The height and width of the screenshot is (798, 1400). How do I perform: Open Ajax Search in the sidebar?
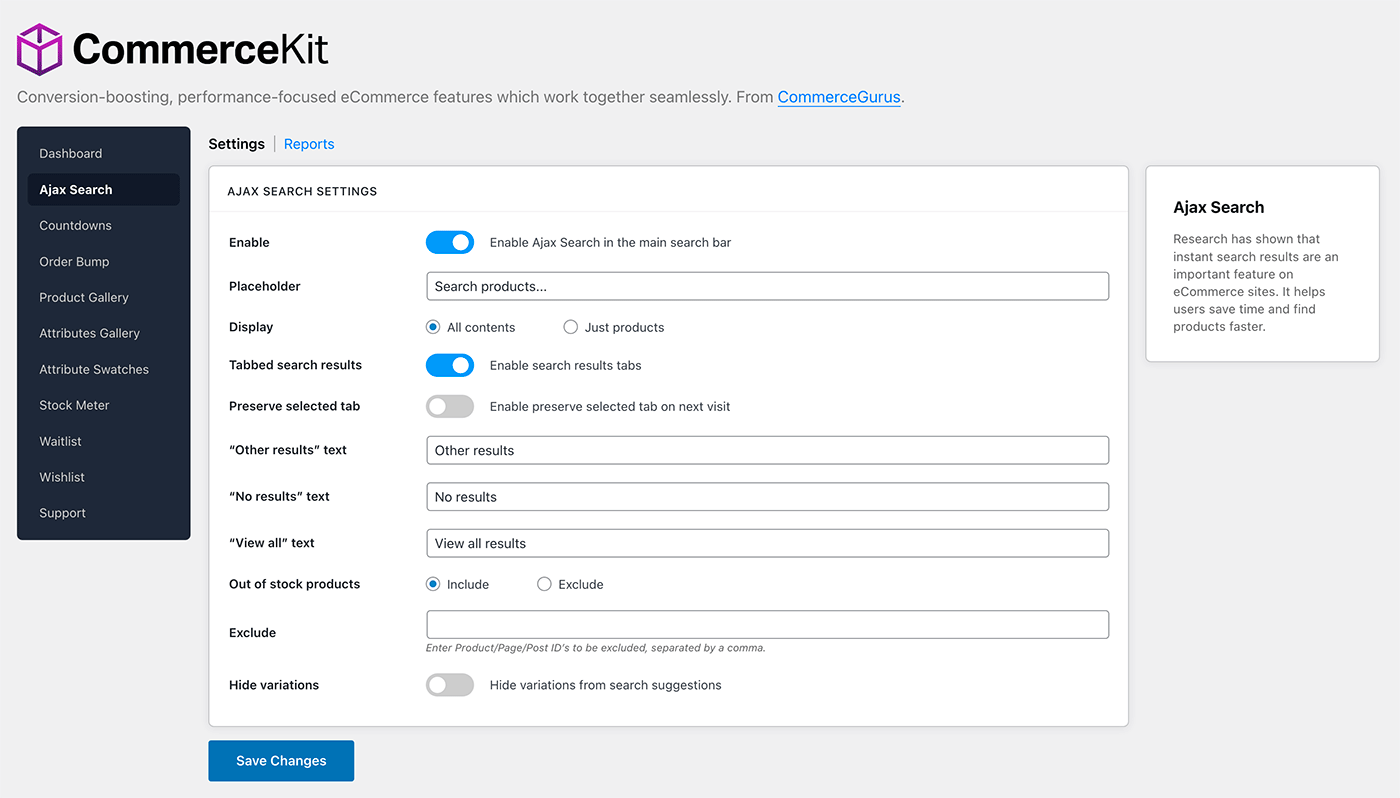click(x=104, y=189)
